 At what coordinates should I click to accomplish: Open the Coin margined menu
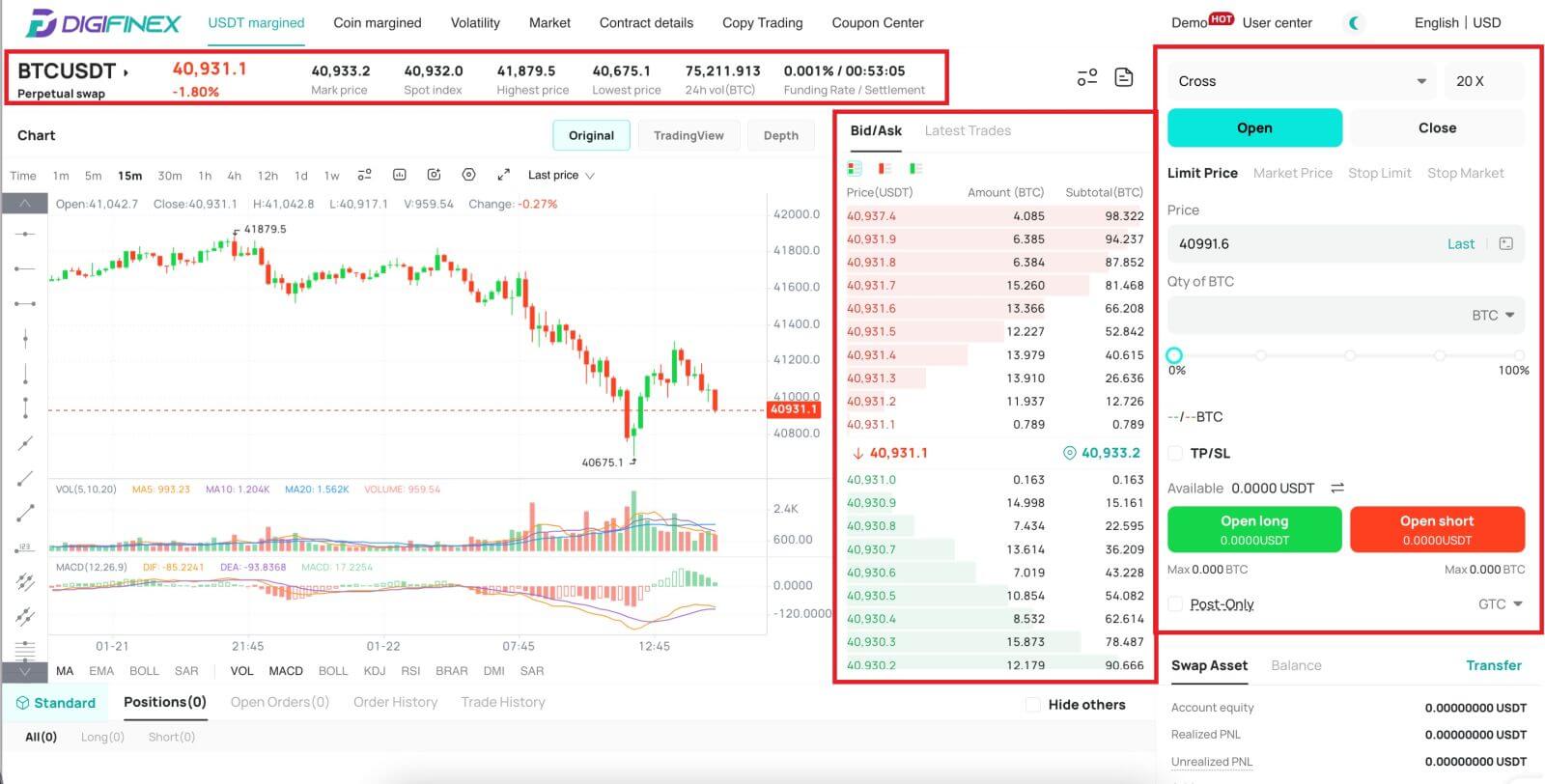point(378,22)
